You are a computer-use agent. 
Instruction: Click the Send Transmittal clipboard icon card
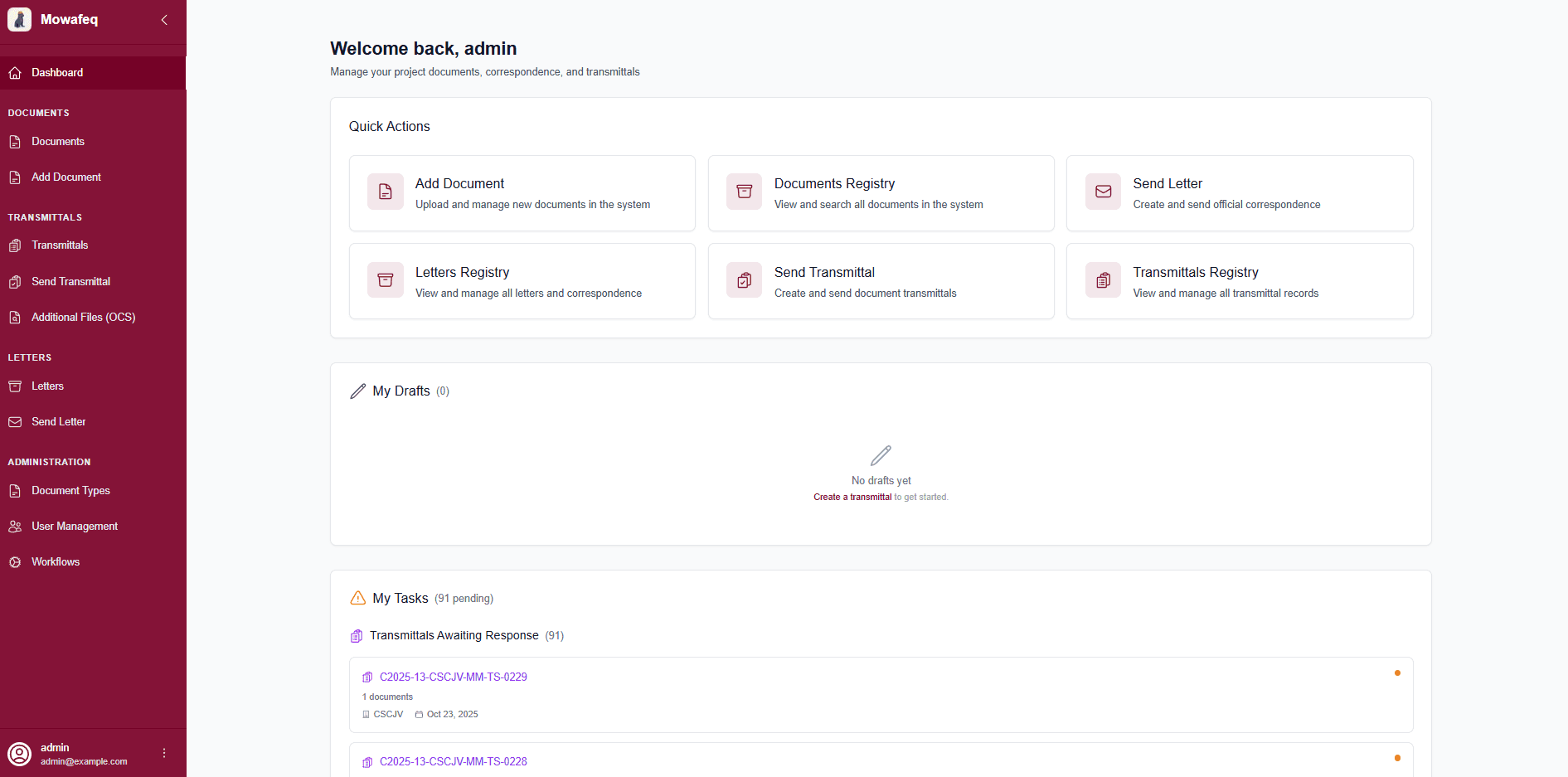click(744, 280)
